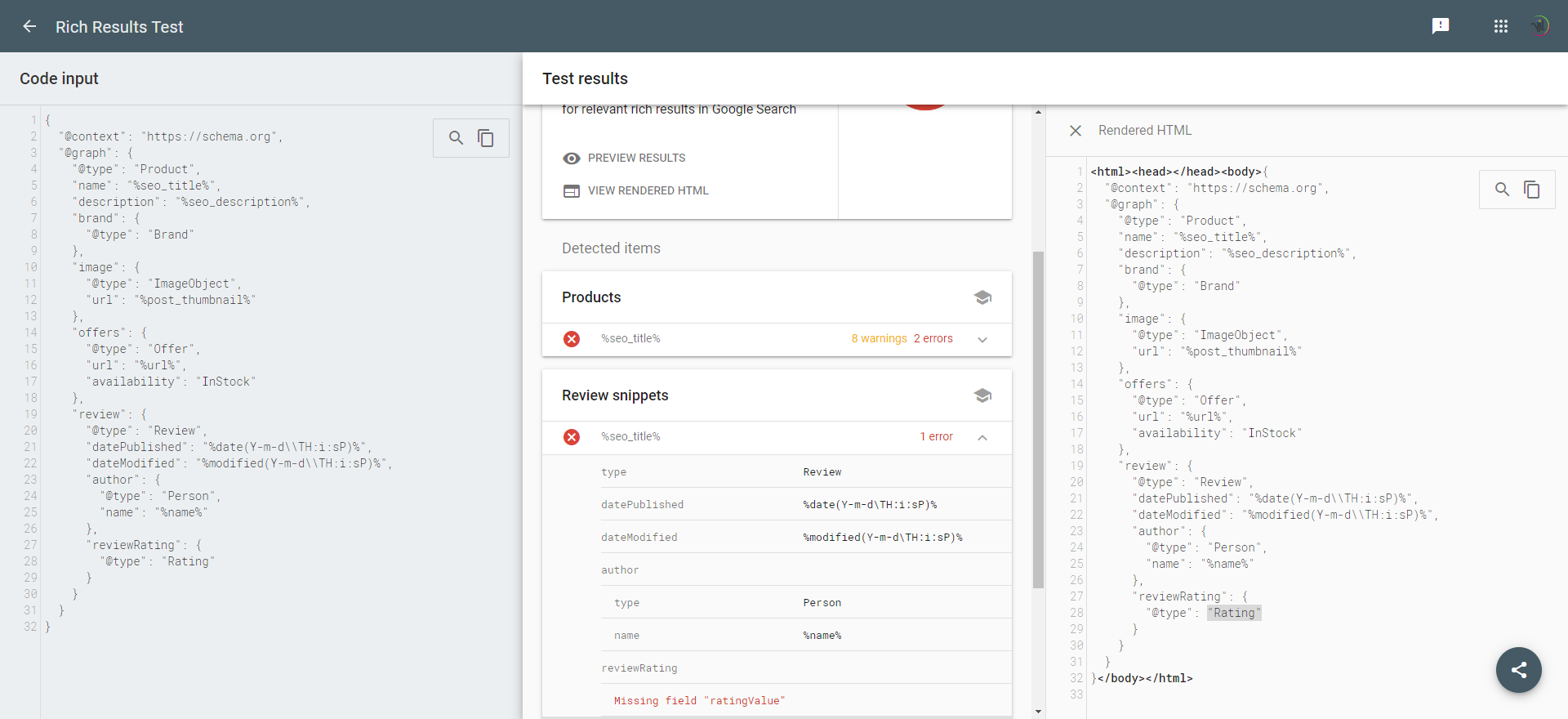Screen dimensions: 1568x719
Task: Close the Rendered HTML panel
Action: tap(1076, 131)
